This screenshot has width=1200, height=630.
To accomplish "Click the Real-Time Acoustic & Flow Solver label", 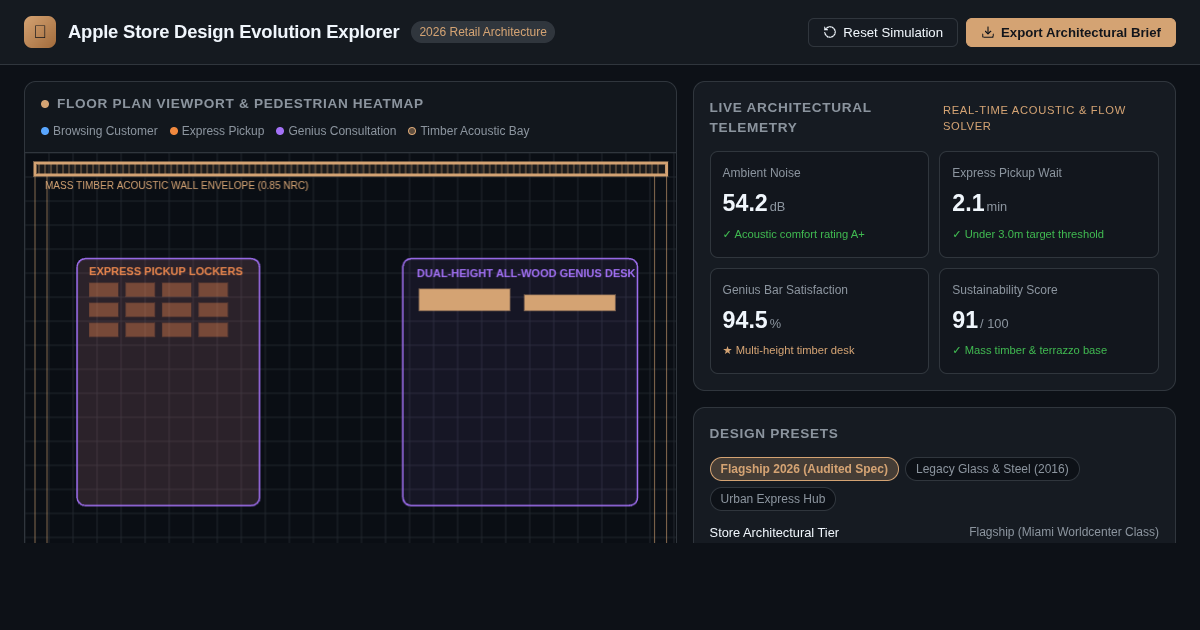I will coord(1034,118).
